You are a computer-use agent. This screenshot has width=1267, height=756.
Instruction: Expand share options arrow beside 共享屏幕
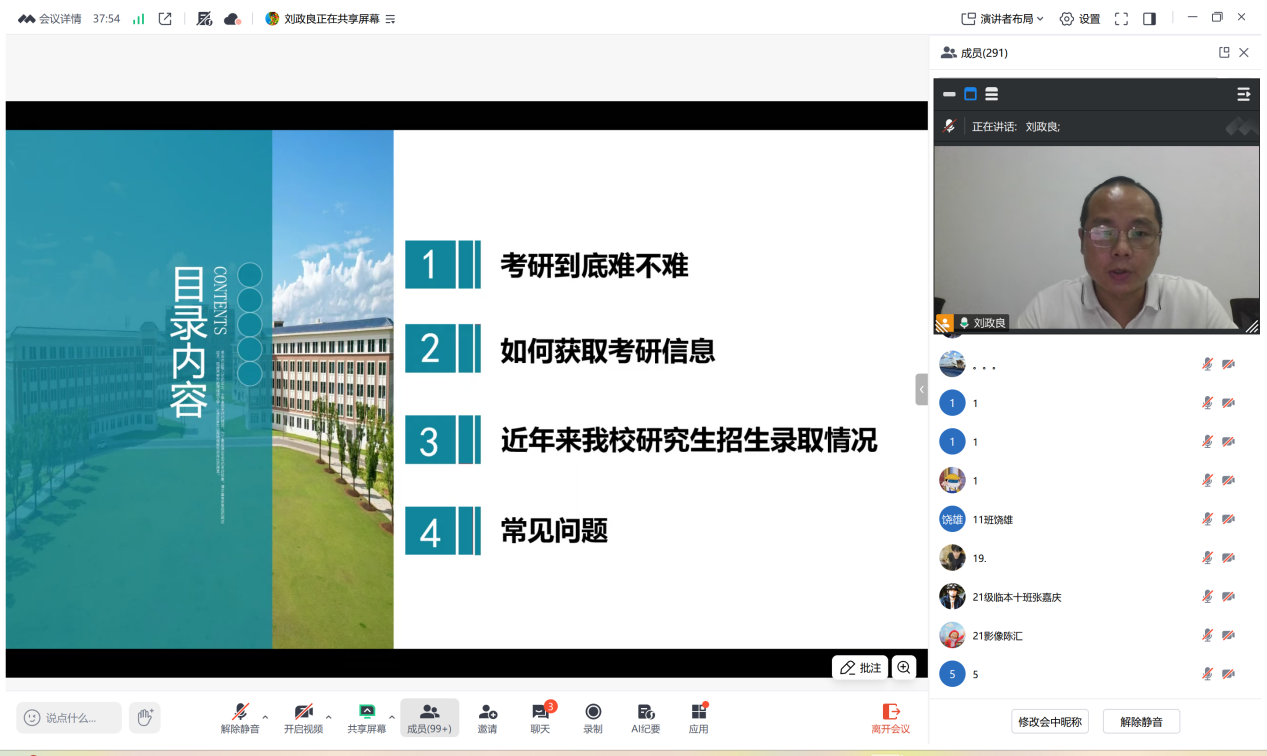coord(391,716)
